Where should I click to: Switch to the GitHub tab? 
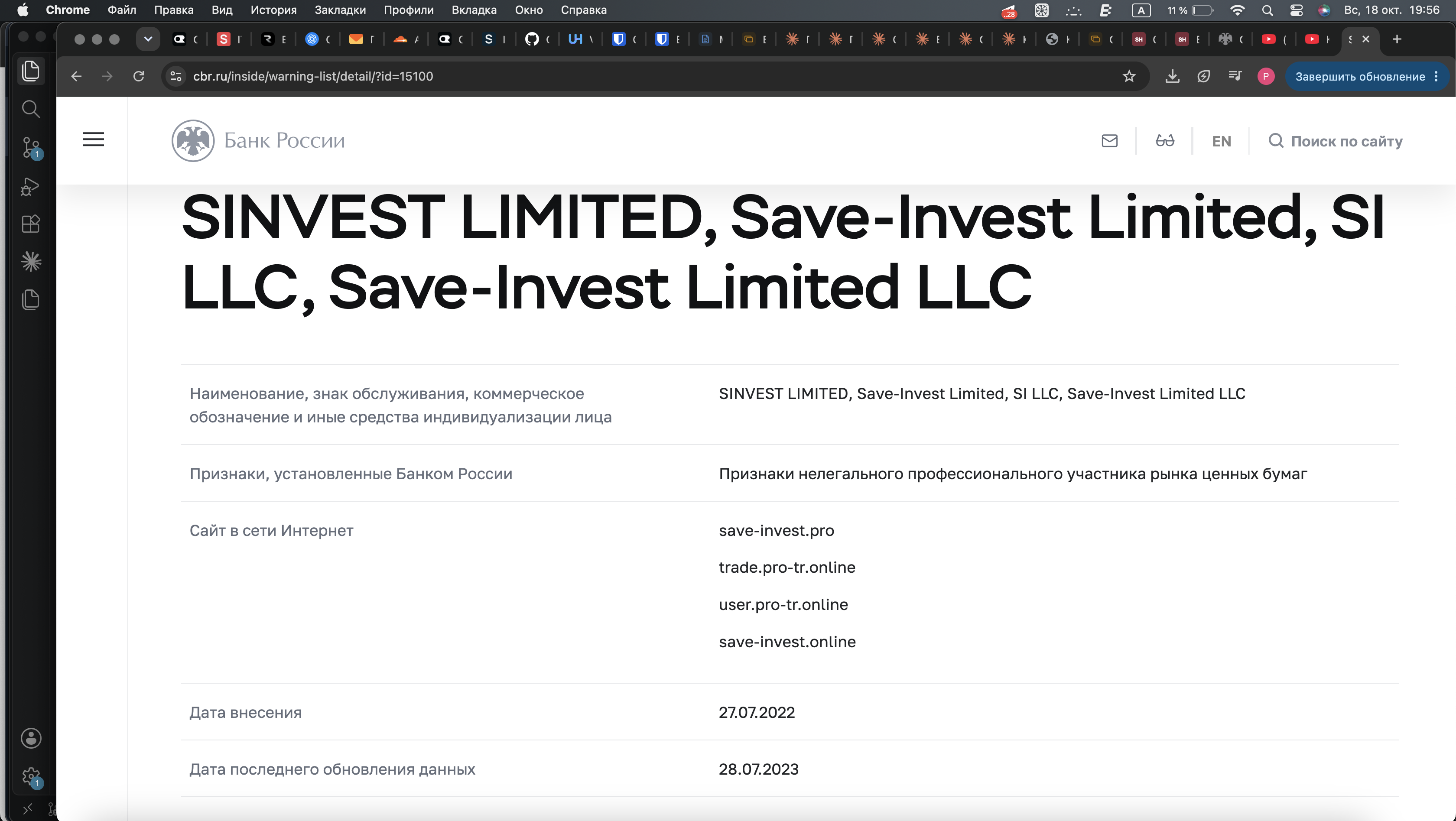coord(532,39)
